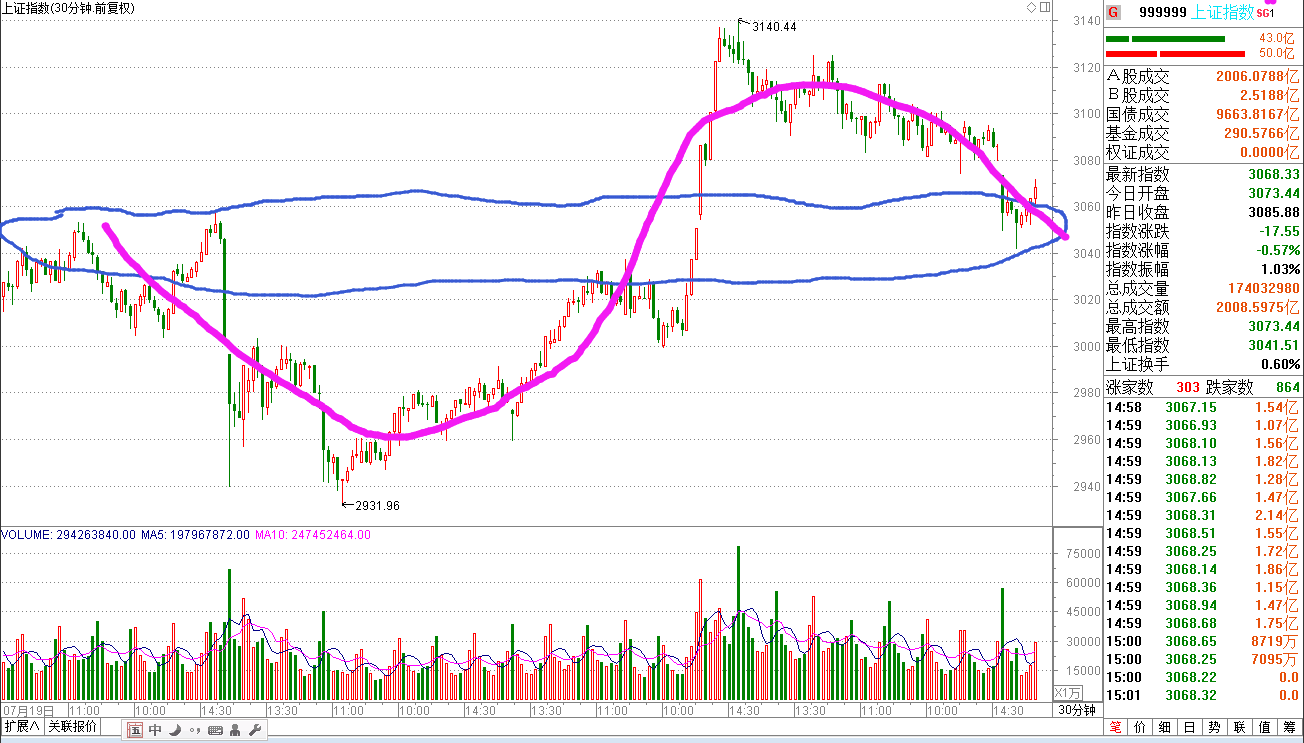Expand the 扩展 panel at bottom left
Viewport: 1304px width, 743px height.
[x=21, y=726]
